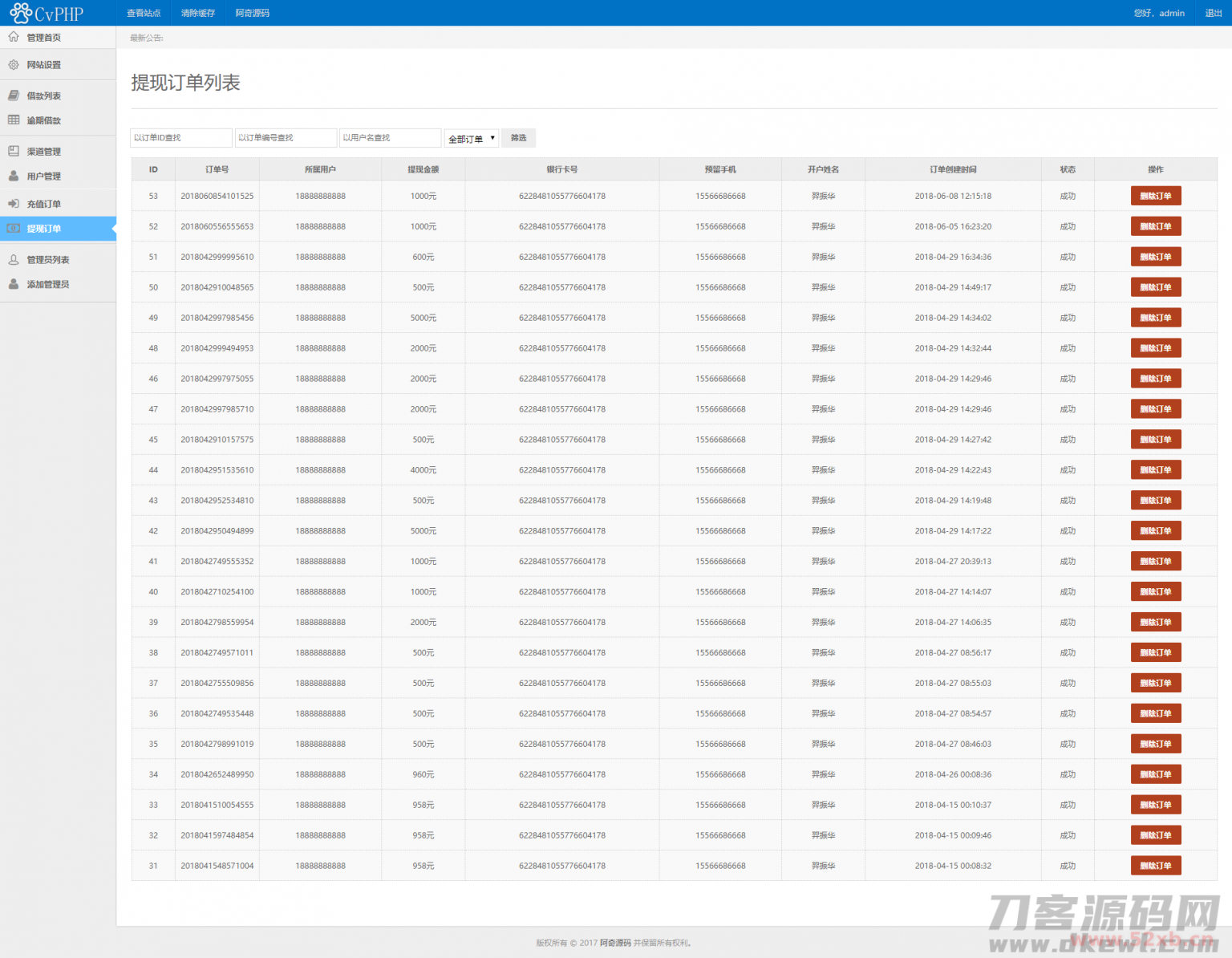Click the 渠道管理 sidebar icon
Viewport: 1232px width, 958px height.
[14, 151]
